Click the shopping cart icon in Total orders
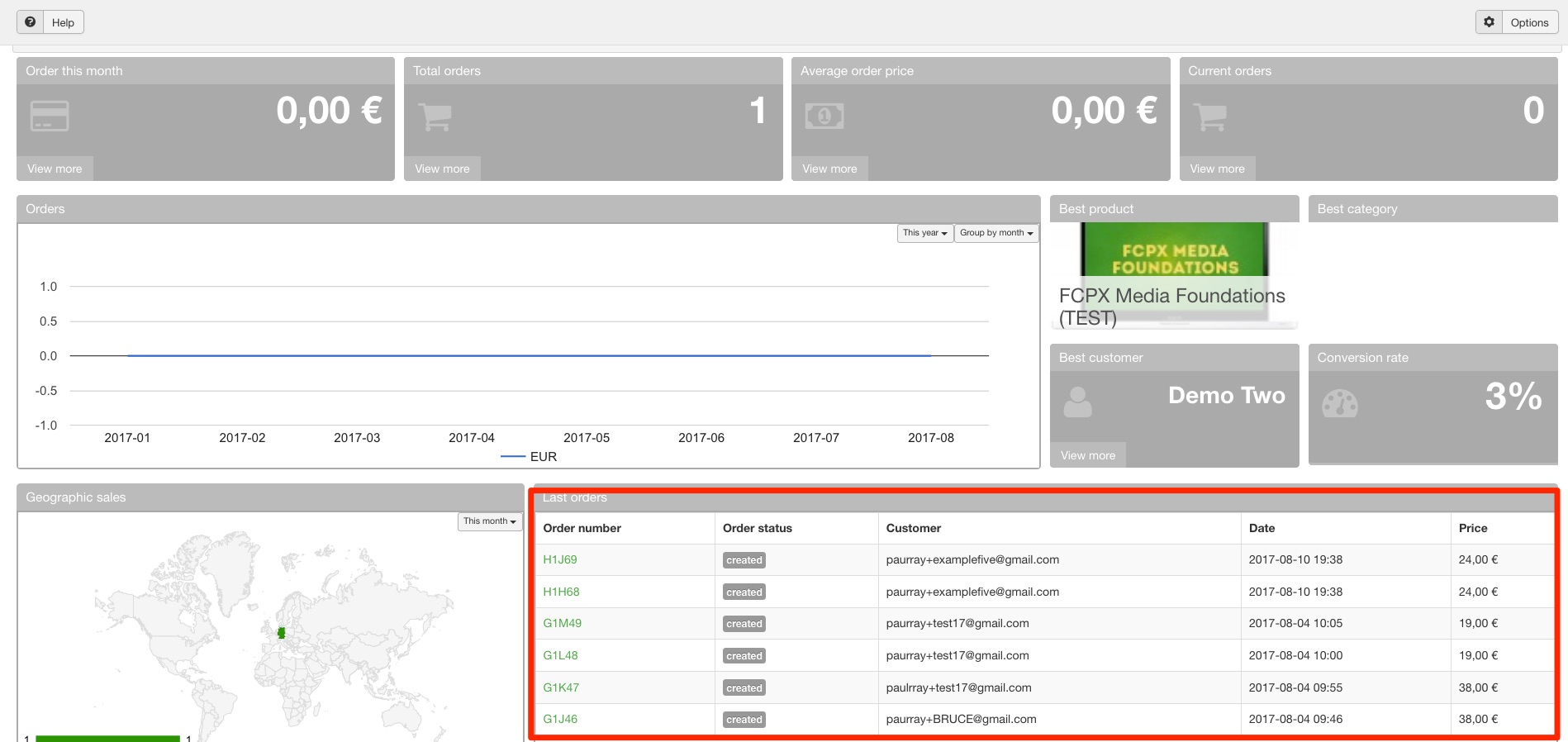Image resolution: width=1568 pixels, height=742 pixels. pos(435,117)
